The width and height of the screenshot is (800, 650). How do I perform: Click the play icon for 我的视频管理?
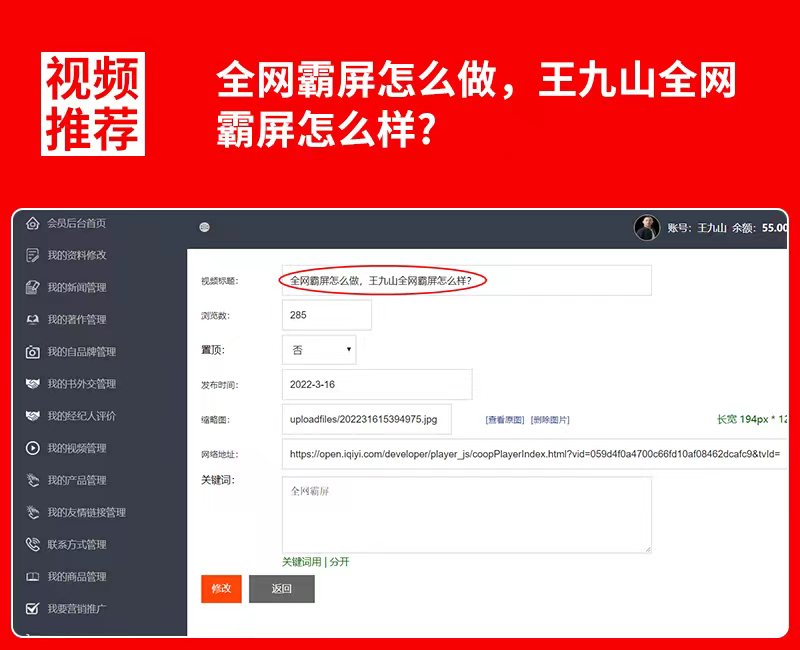coord(33,448)
